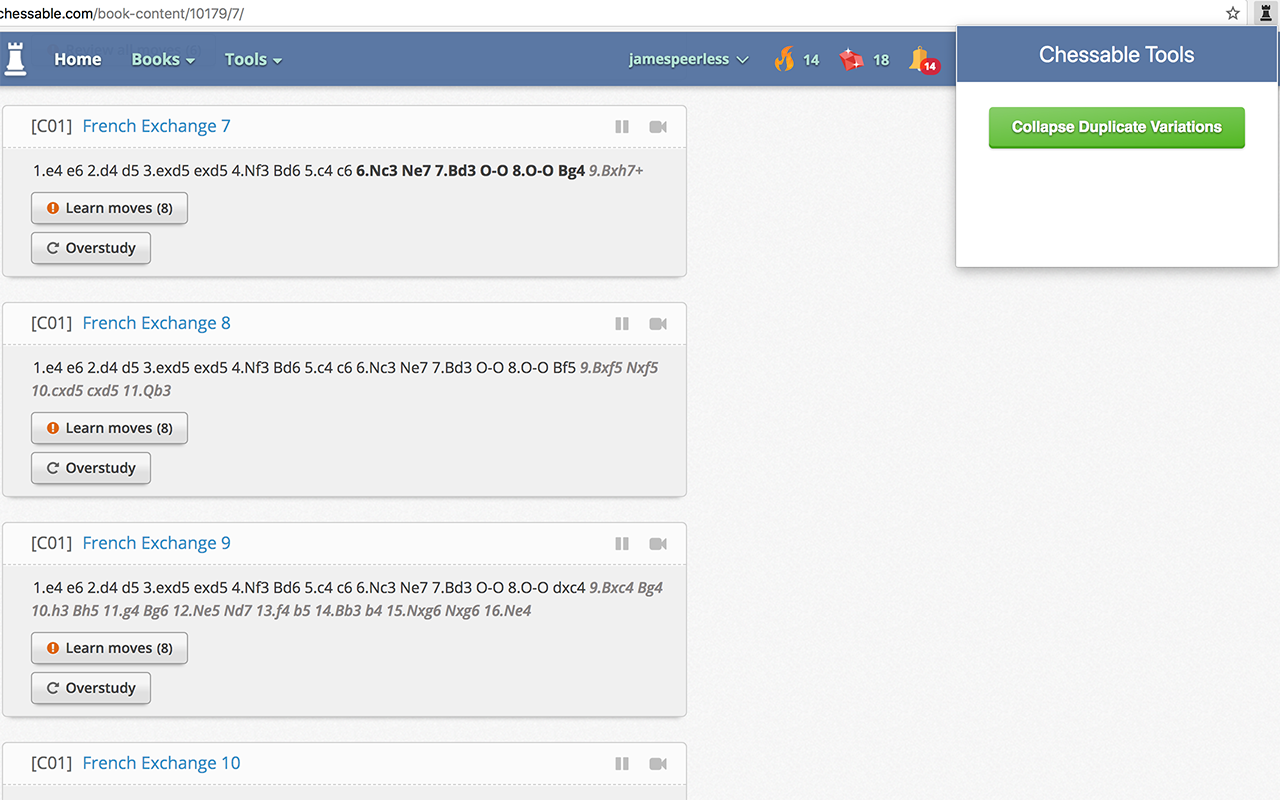Pause the French Exchange 7 variation

click(x=622, y=127)
